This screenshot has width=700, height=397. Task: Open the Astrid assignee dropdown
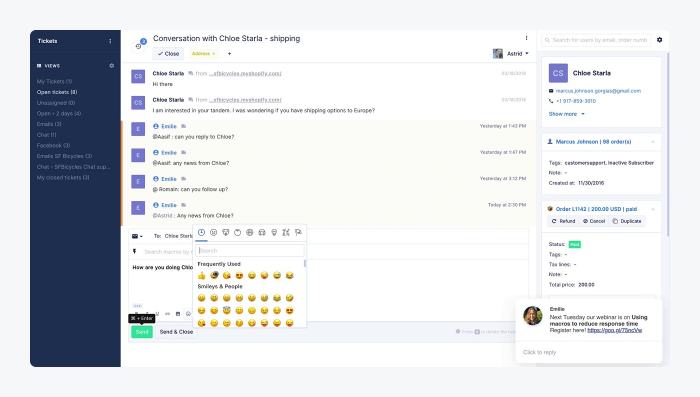tap(511, 54)
